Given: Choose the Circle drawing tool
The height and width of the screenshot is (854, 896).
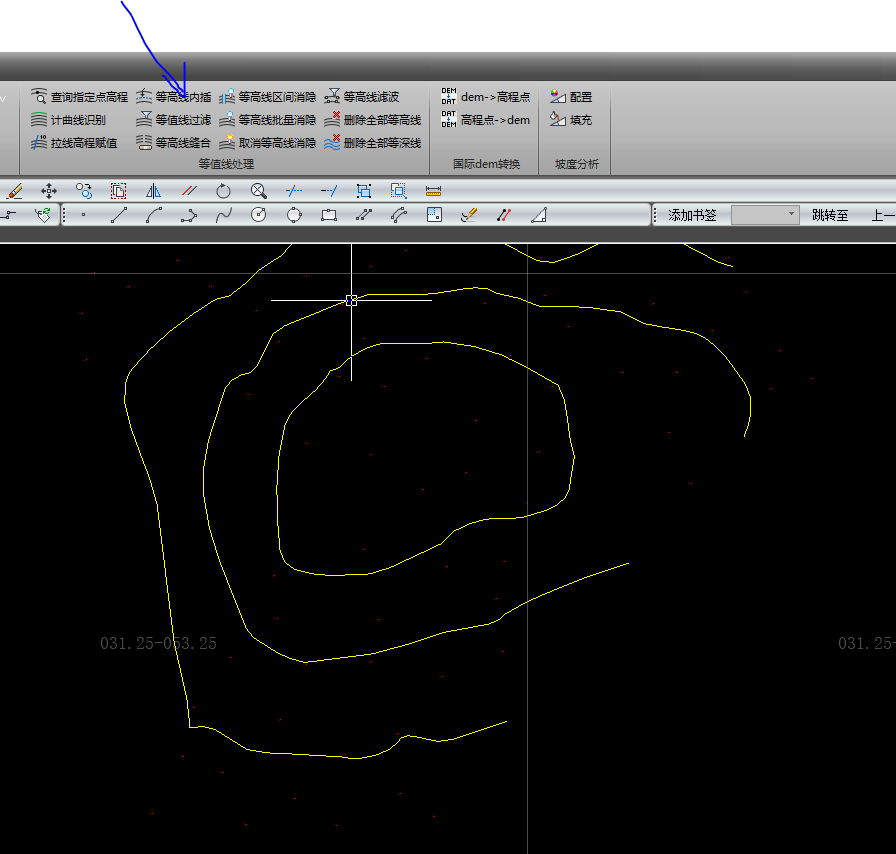Looking at the screenshot, I should tap(258, 214).
